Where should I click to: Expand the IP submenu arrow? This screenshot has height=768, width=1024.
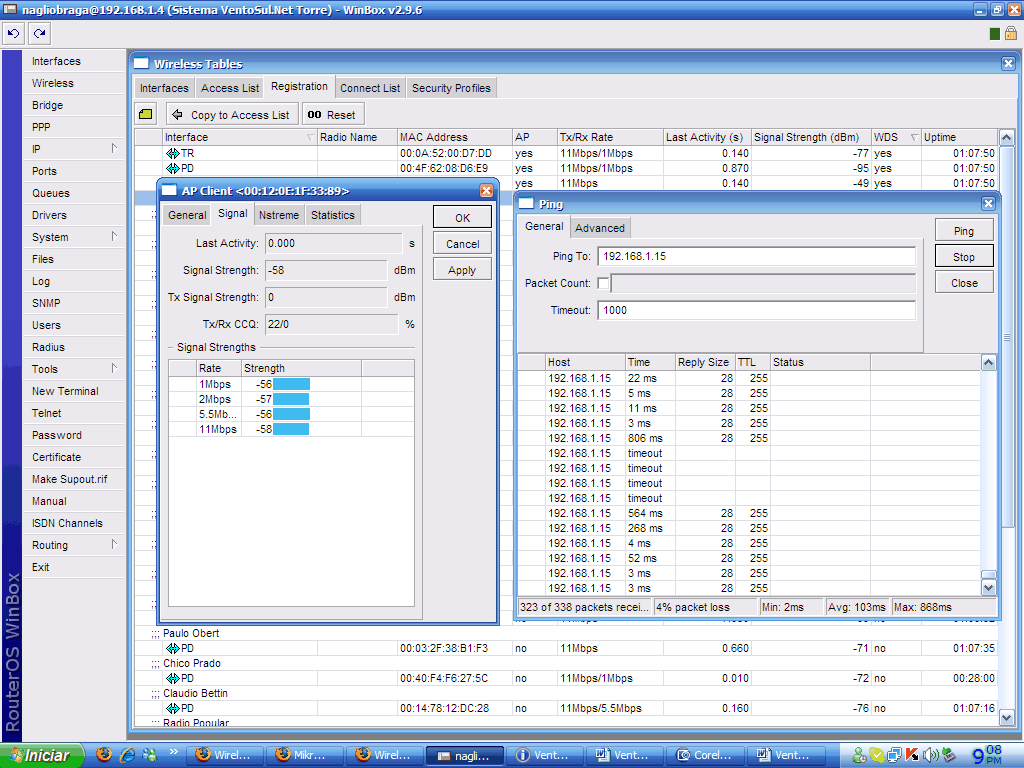point(114,149)
